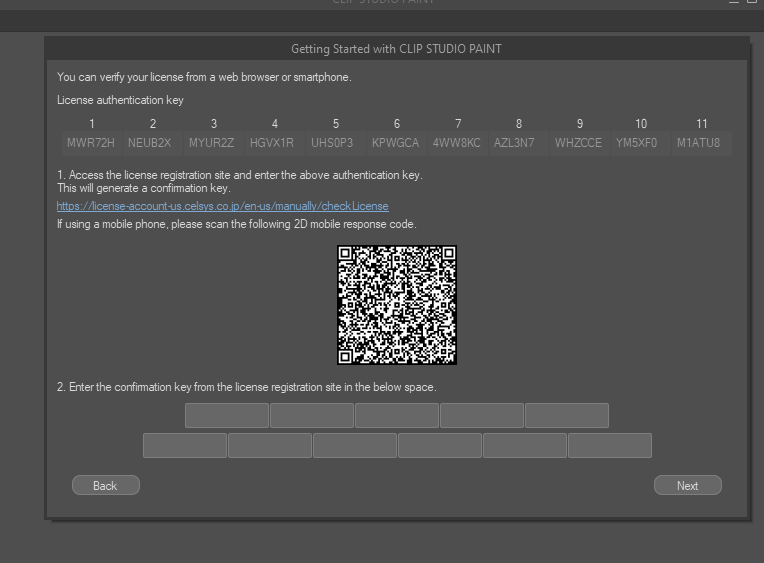The image size is (764, 563).
Task: Select authentication key field 11 M1ATU8
Action: 701,143
